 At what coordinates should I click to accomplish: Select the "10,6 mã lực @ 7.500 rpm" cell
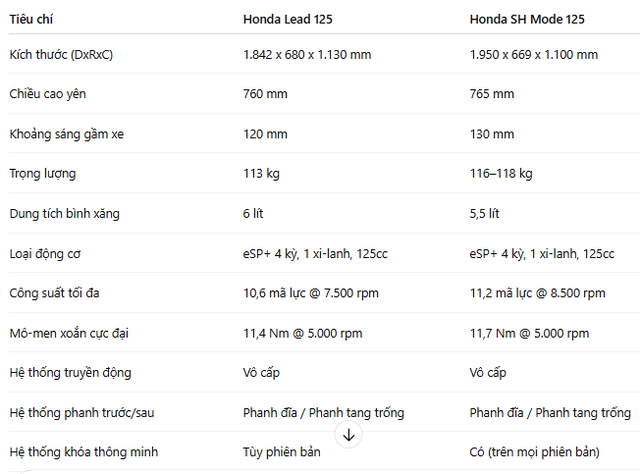click(309, 293)
